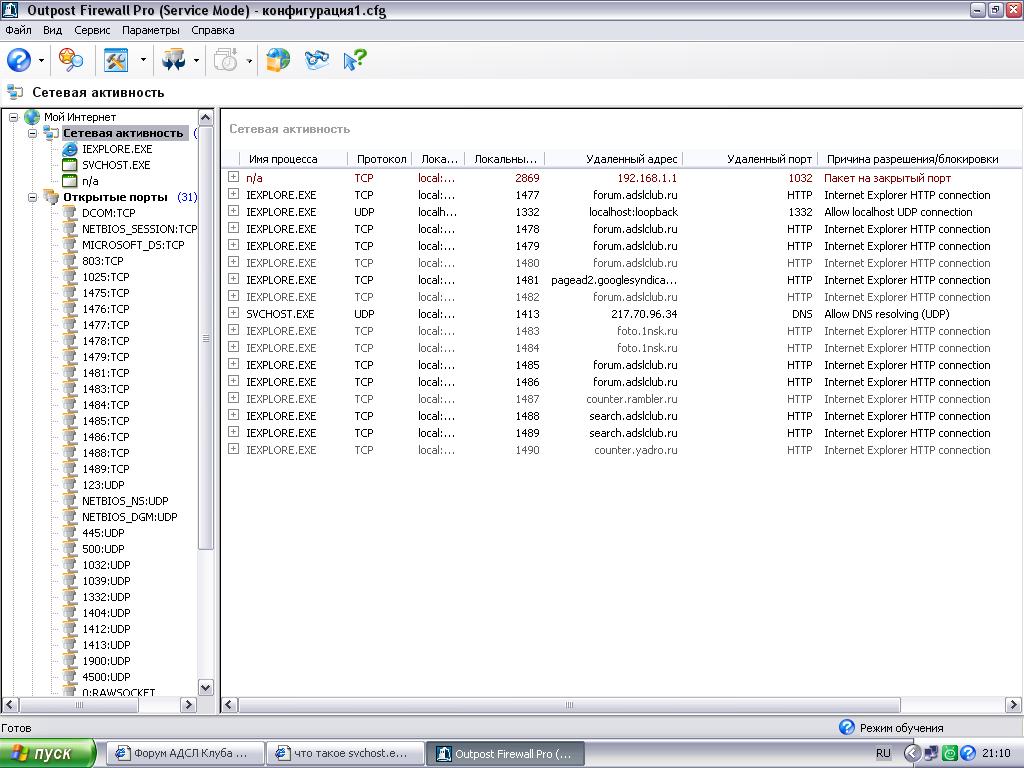Collapse the Сетевая активность tree node
This screenshot has width=1024, height=768.
point(33,133)
